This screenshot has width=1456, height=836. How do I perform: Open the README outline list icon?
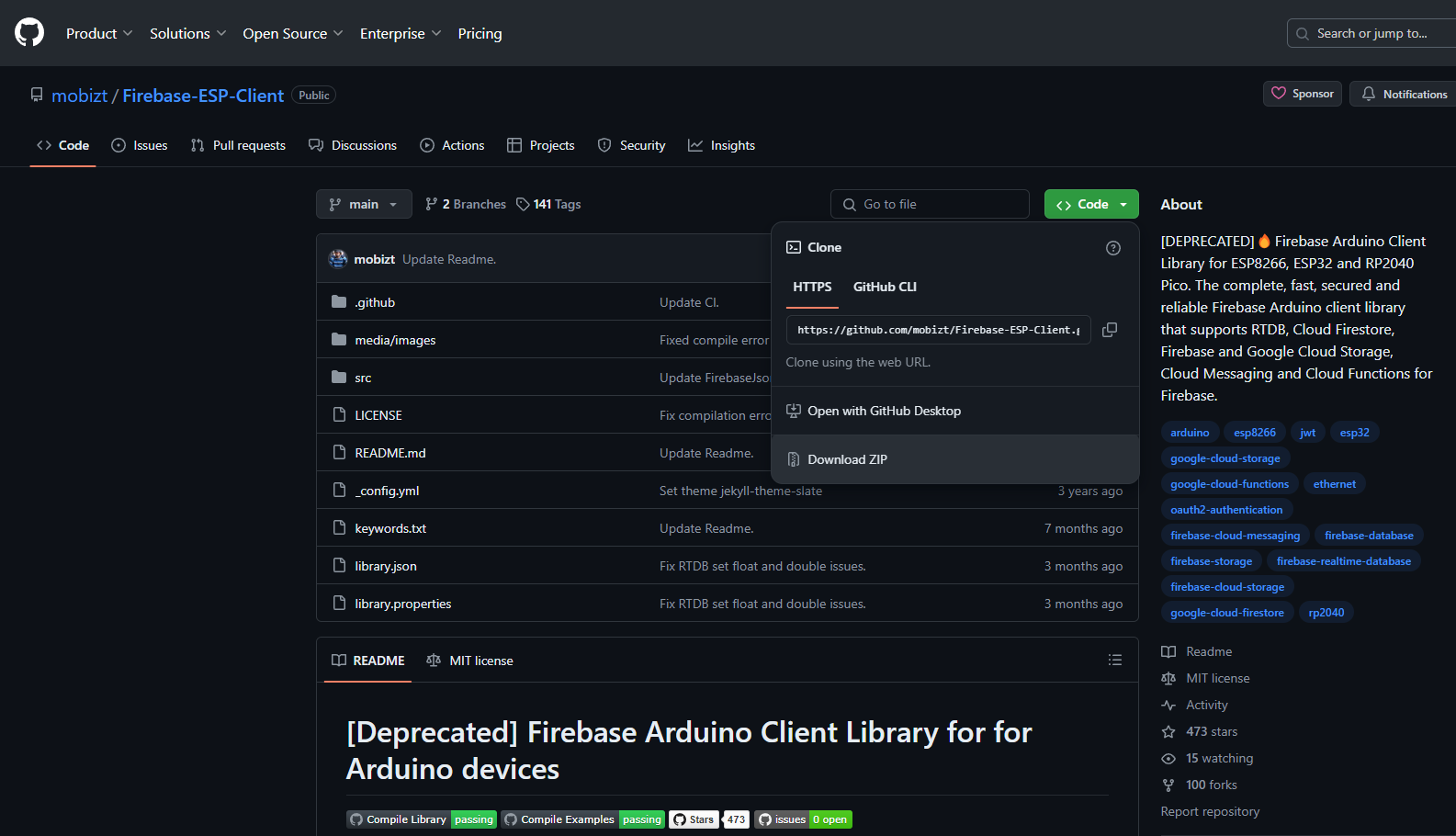pos(1115,661)
